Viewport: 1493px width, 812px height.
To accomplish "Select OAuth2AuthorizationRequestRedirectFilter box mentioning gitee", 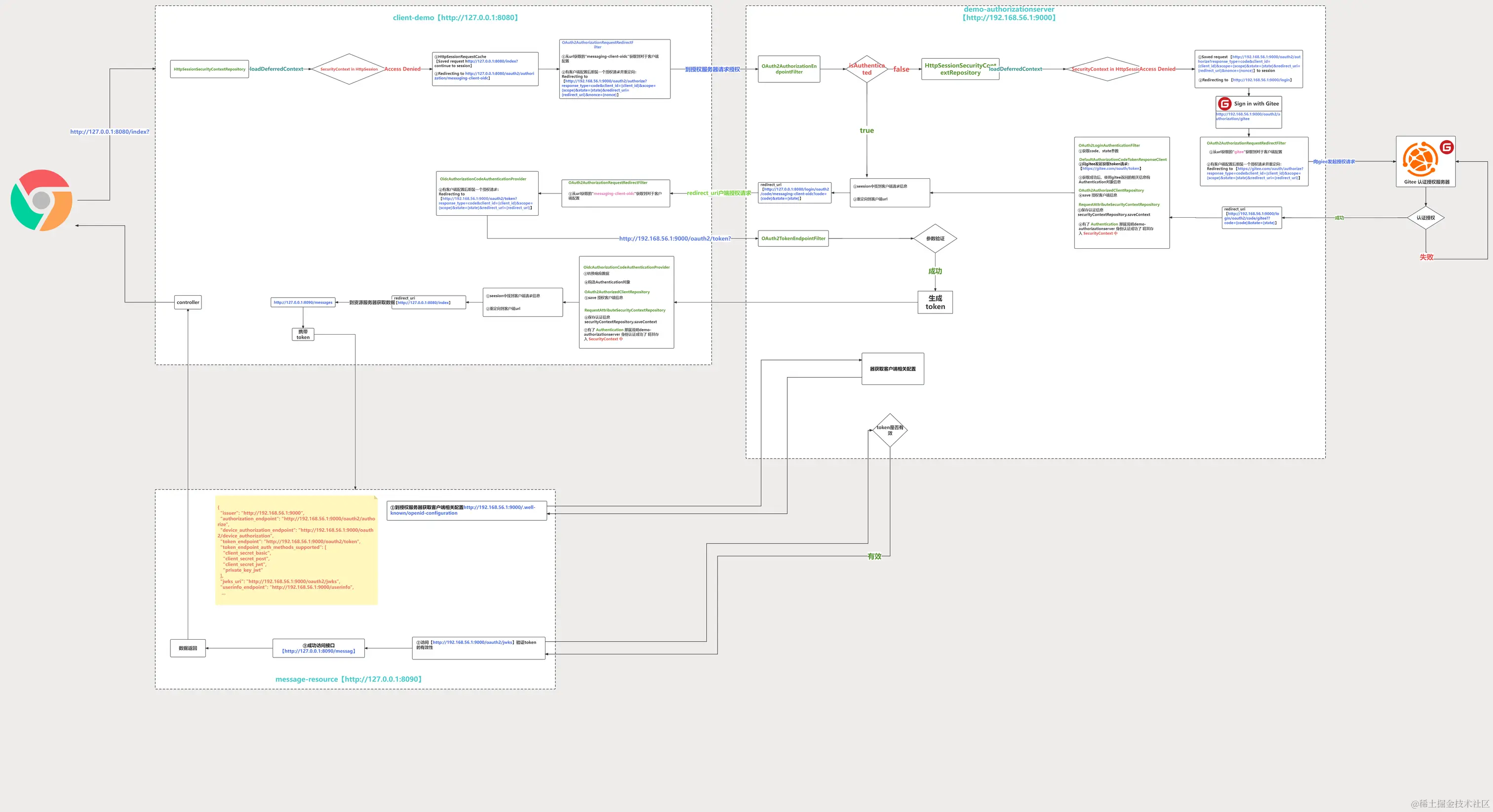I will pos(1254,162).
